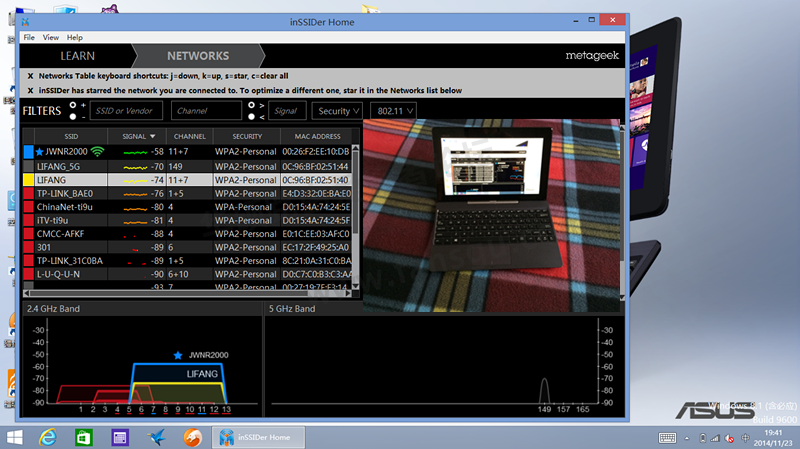Click MAC address 00:26:F2:EE:10:DB
800x449 pixels.
(316, 152)
